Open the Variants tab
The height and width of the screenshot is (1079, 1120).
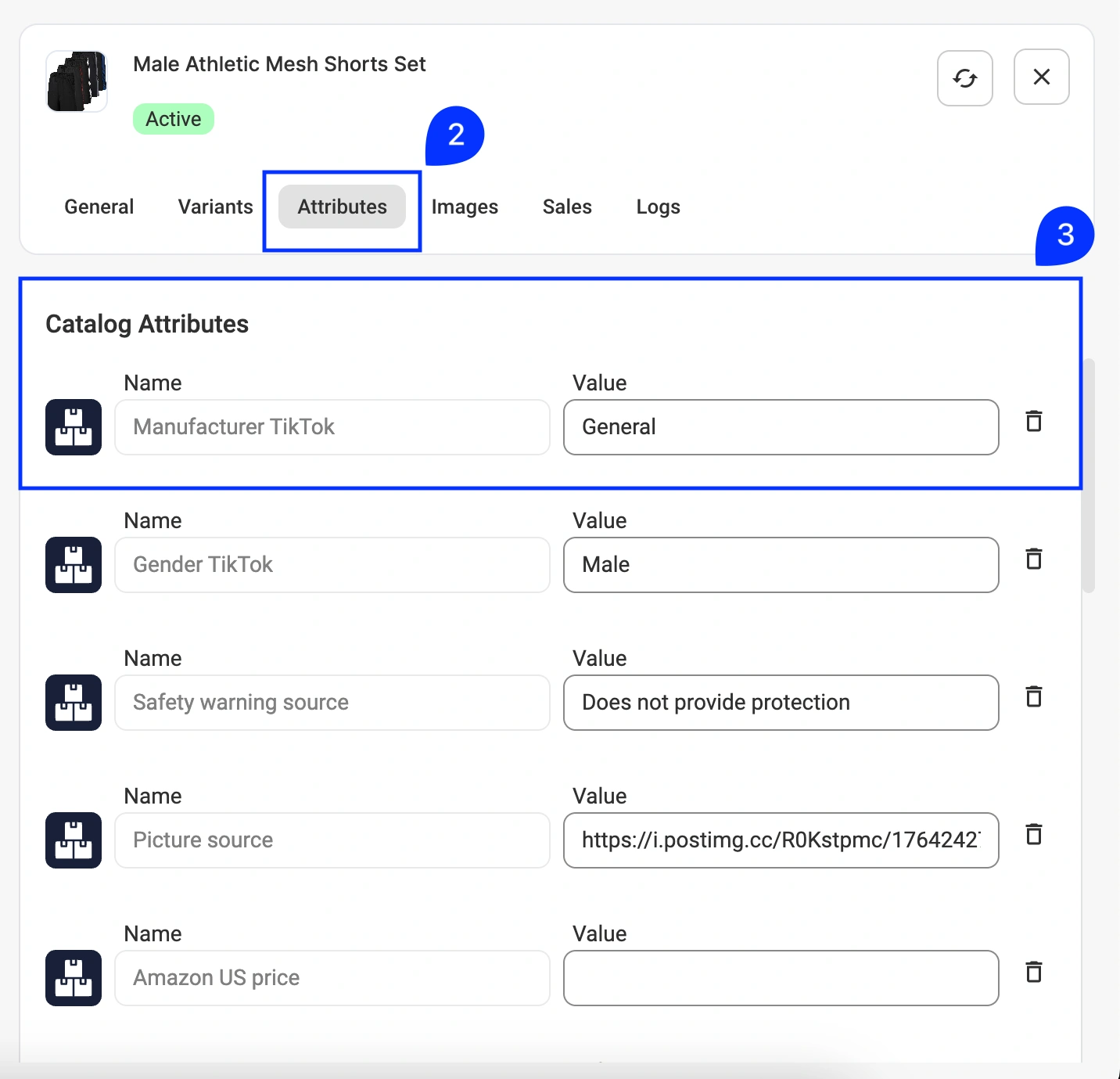point(215,207)
